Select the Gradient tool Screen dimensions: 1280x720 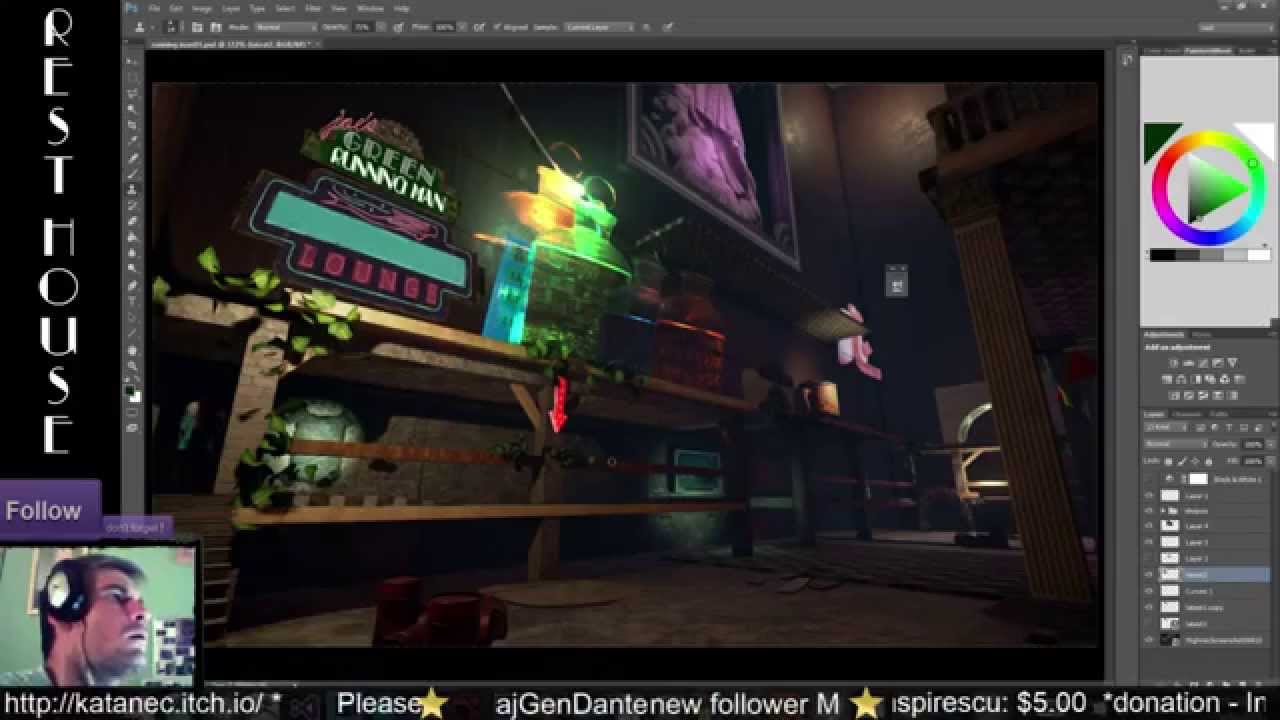click(x=132, y=237)
